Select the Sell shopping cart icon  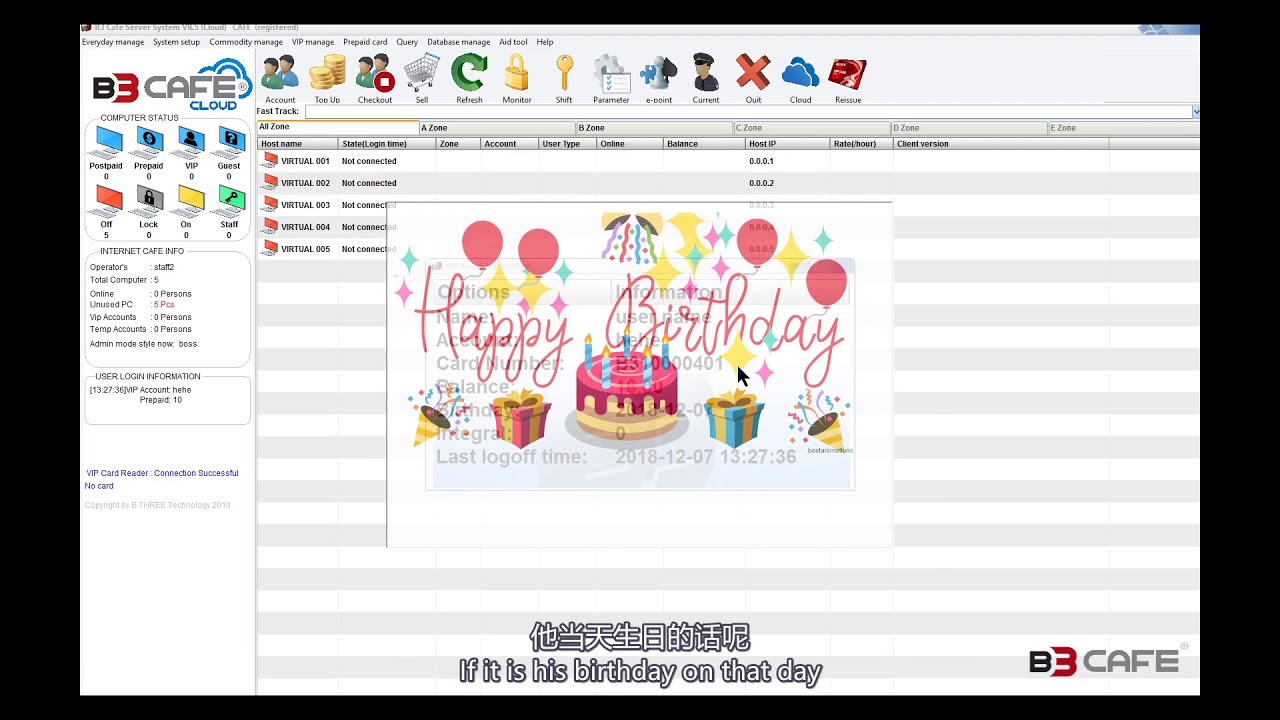tap(422, 78)
